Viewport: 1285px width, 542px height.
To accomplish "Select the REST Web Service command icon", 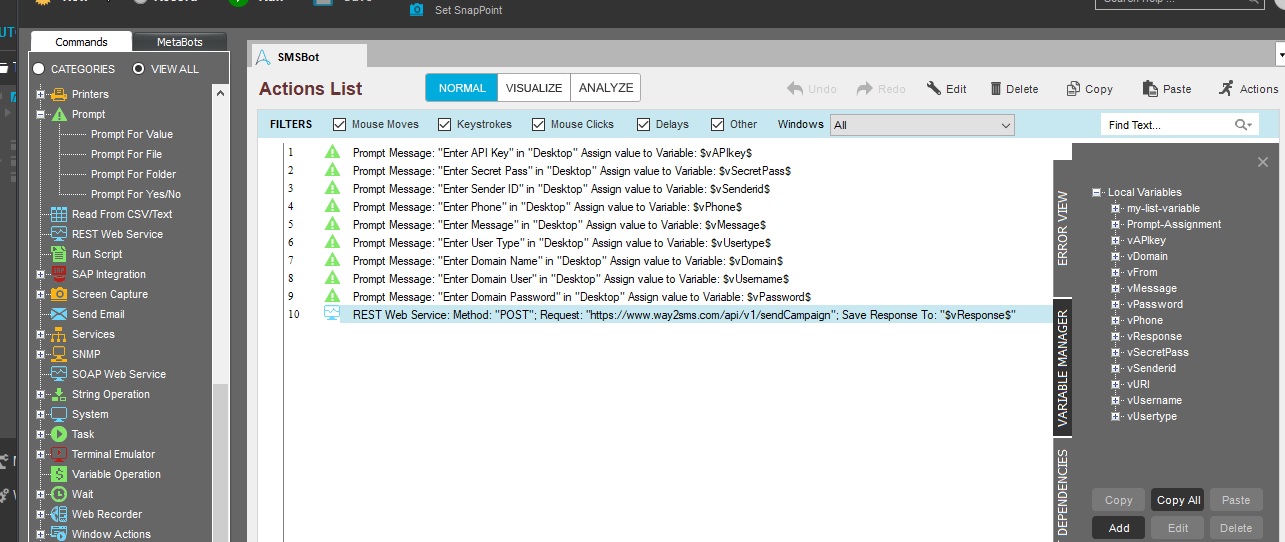I will (59, 234).
